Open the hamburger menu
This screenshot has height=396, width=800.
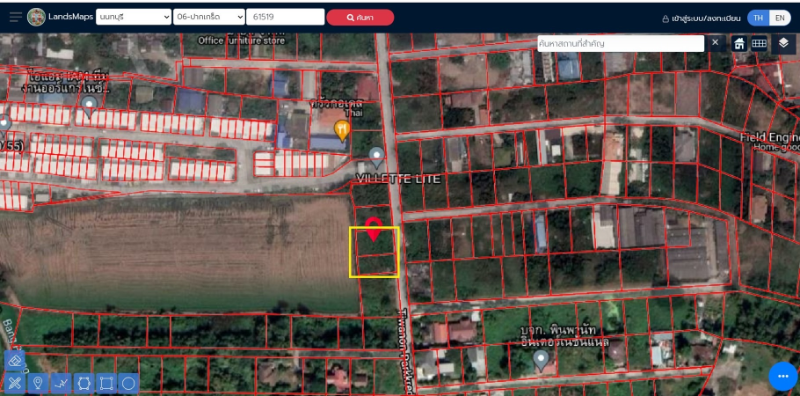click(x=16, y=17)
